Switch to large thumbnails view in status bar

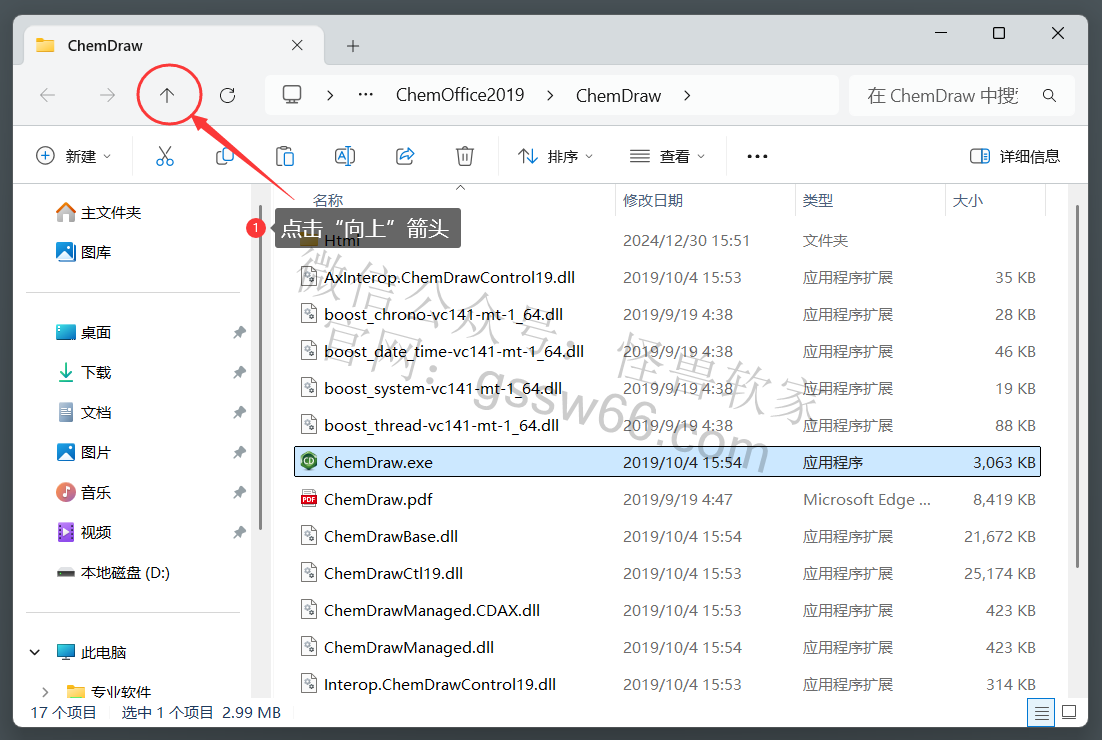[x=1069, y=713]
